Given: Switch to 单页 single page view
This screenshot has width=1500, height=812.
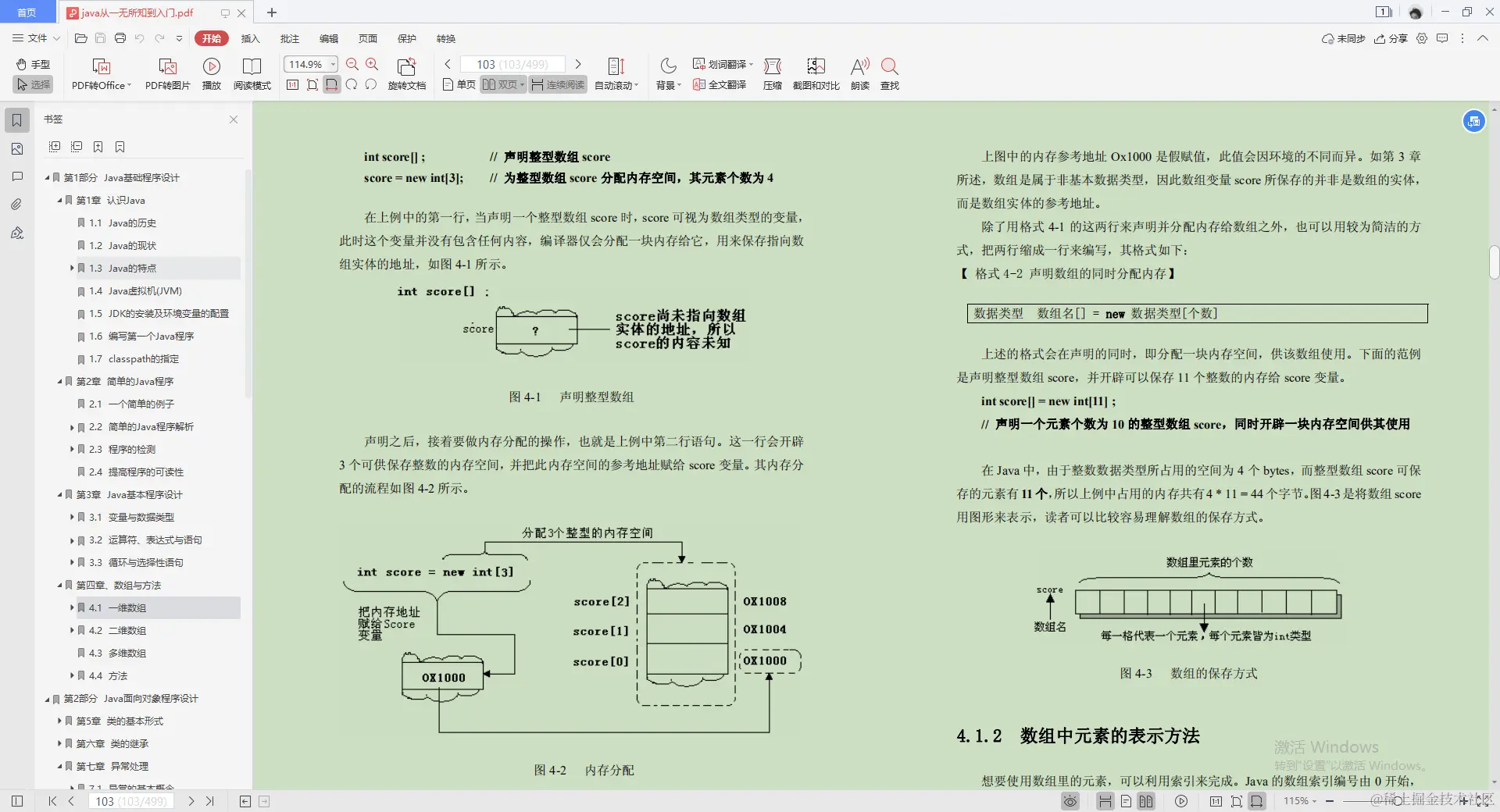Looking at the screenshot, I should coord(457,85).
